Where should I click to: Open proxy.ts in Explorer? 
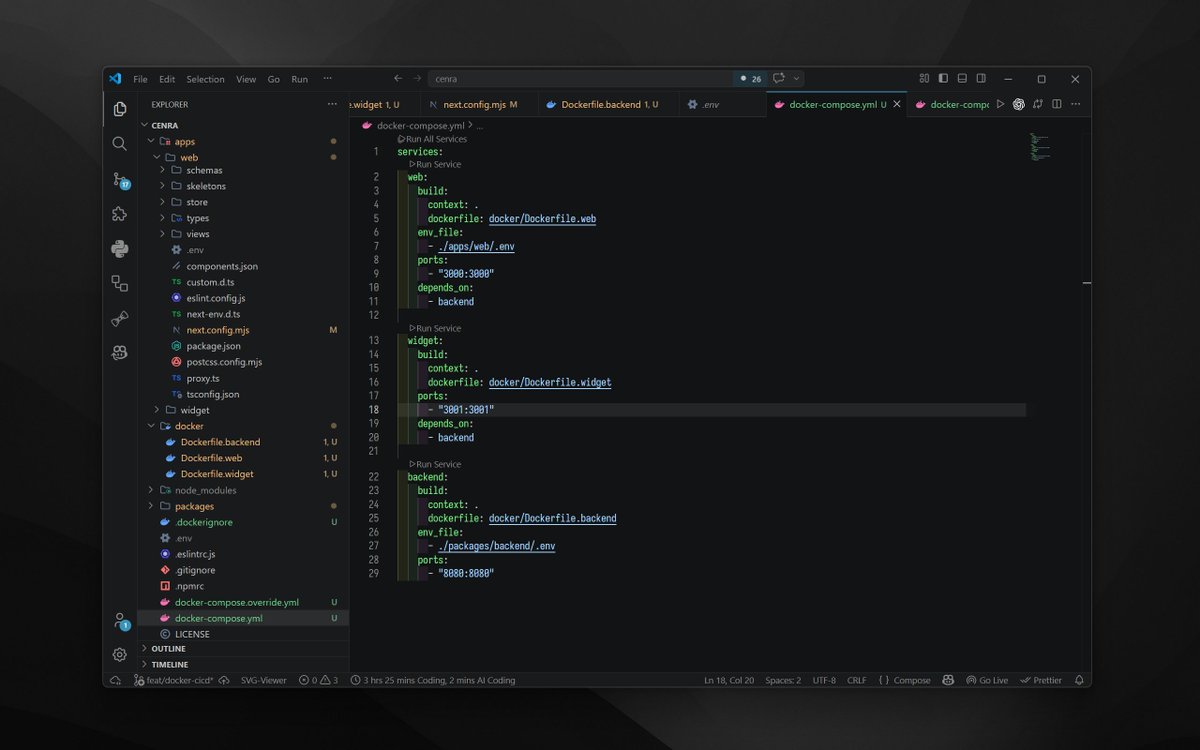tap(201, 378)
